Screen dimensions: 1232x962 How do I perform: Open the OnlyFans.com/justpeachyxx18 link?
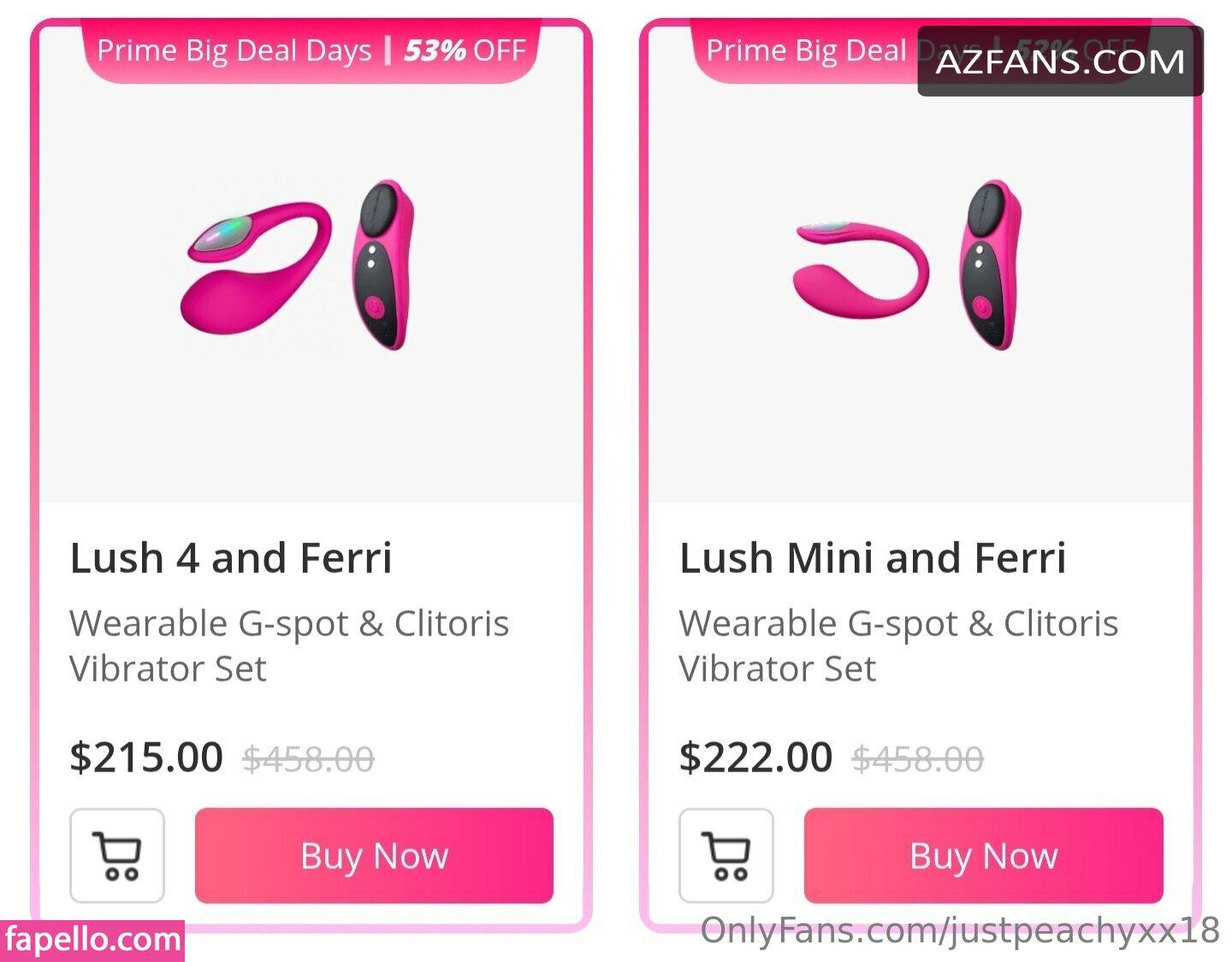(959, 930)
